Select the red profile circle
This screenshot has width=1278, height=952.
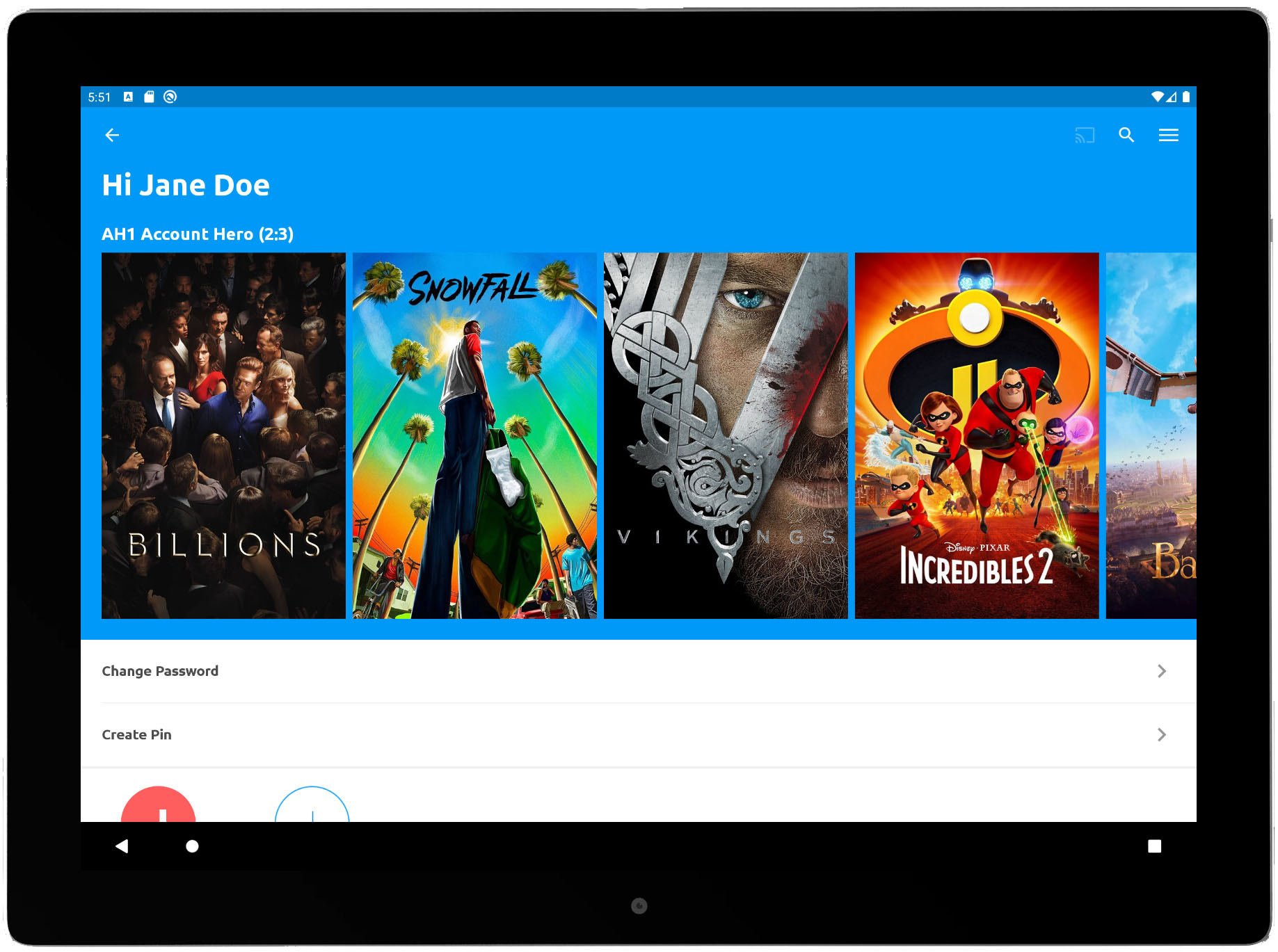point(159,805)
